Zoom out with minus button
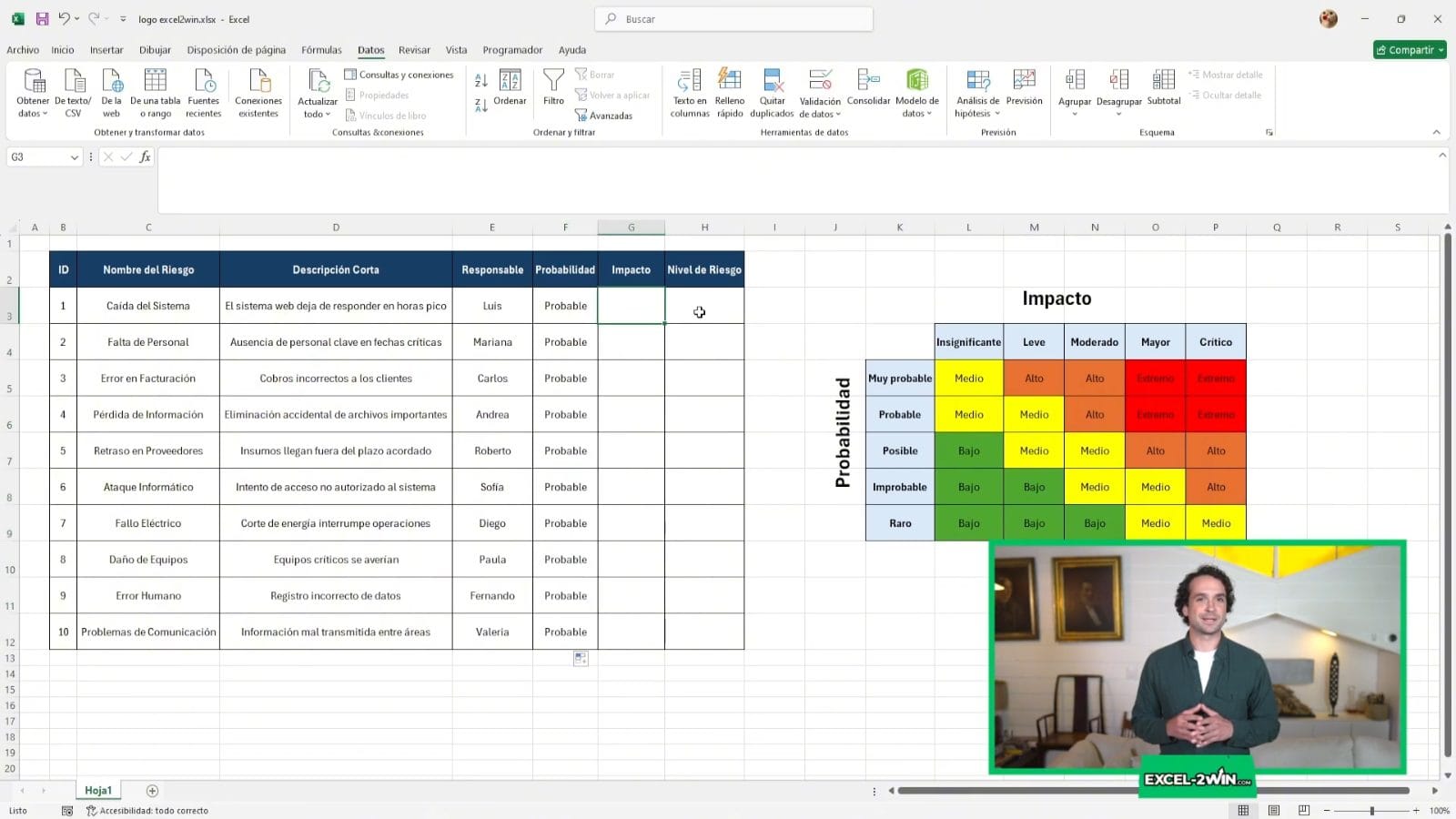The width and height of the screenshot is (1456, 819). click(1327, 810)
